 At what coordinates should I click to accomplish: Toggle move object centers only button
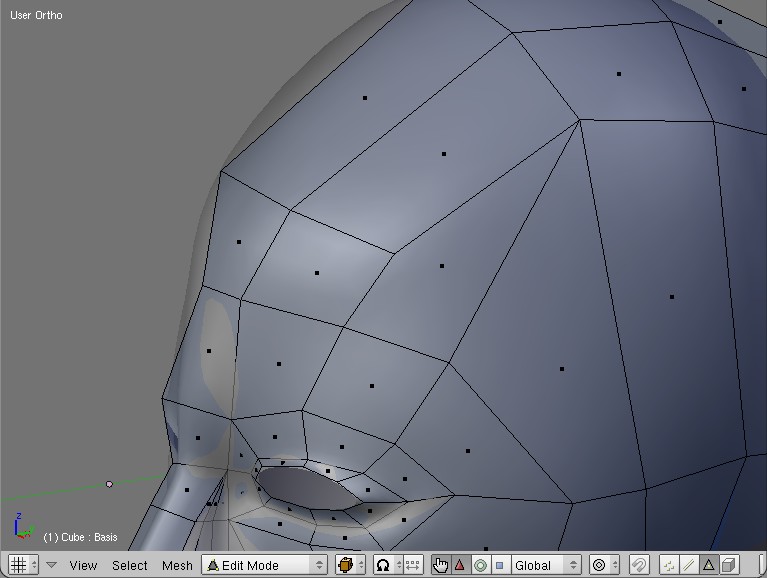click(413, 565)
